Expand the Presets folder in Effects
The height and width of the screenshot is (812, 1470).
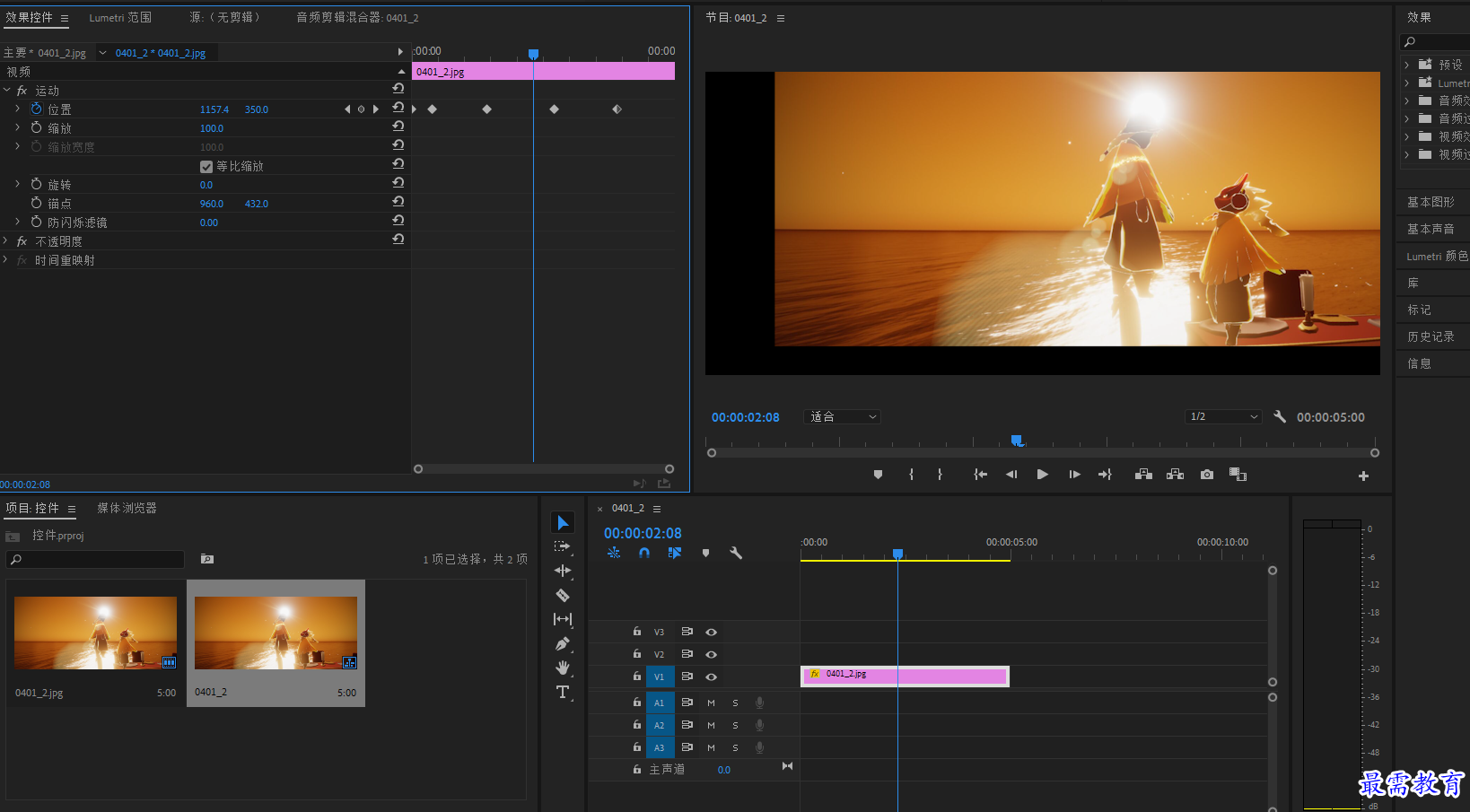pos(1407,65)
